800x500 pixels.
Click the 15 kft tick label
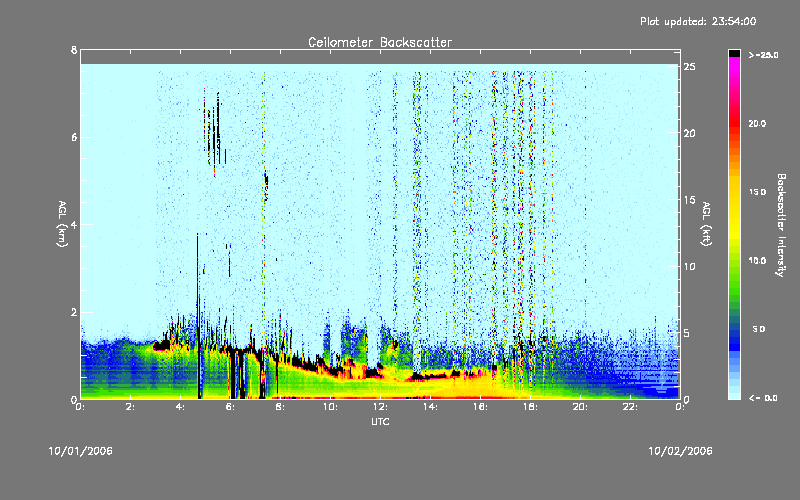click(689, 200)
